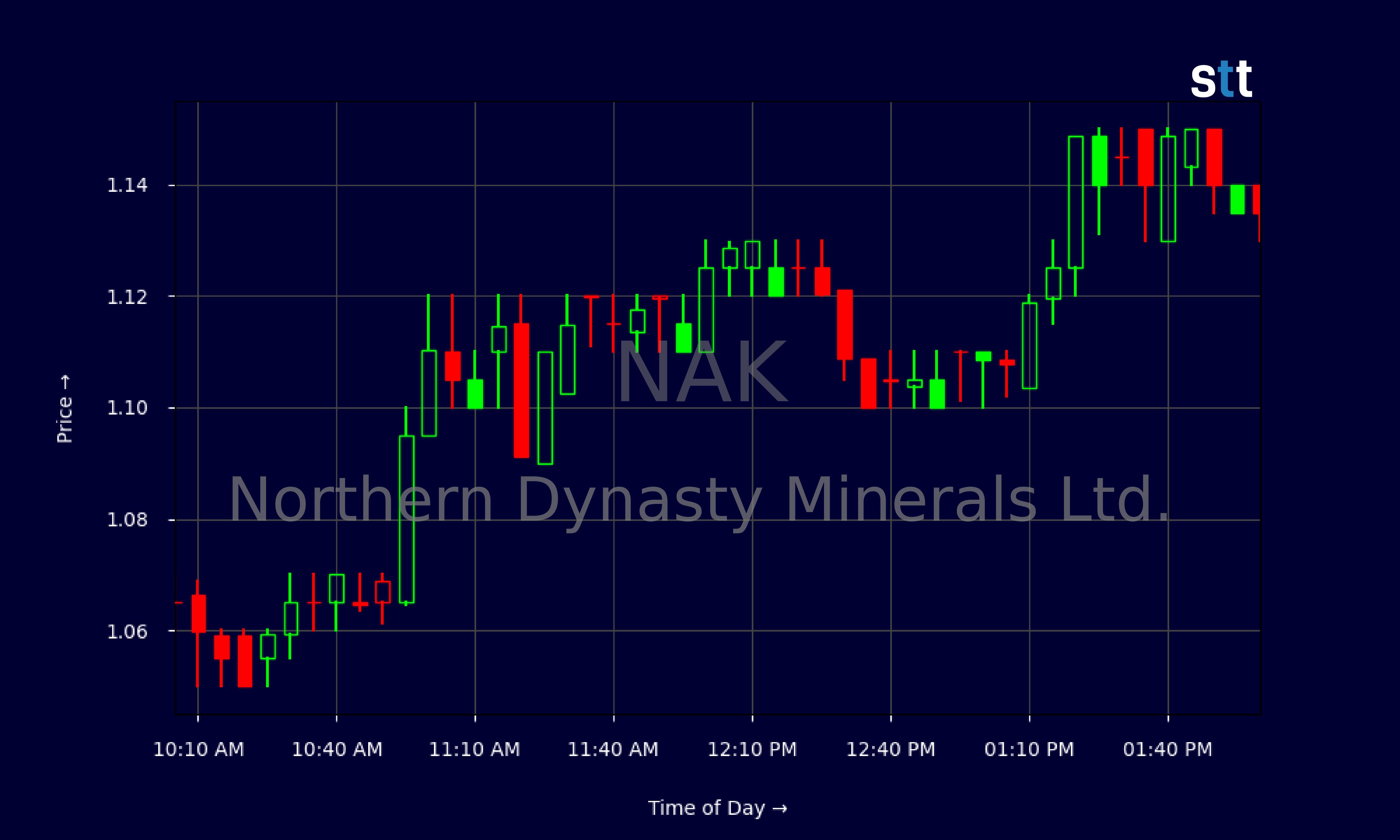Click the 11:40 AM time label
This screenshot has width=1400, height=840.
click(613, 749)
